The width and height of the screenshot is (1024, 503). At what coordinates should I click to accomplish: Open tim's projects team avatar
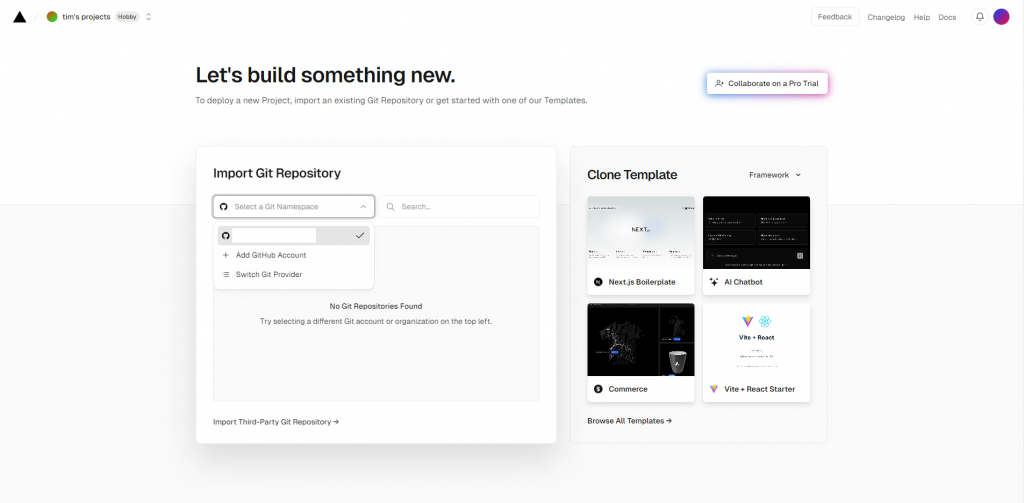click(x=52, y=17)
